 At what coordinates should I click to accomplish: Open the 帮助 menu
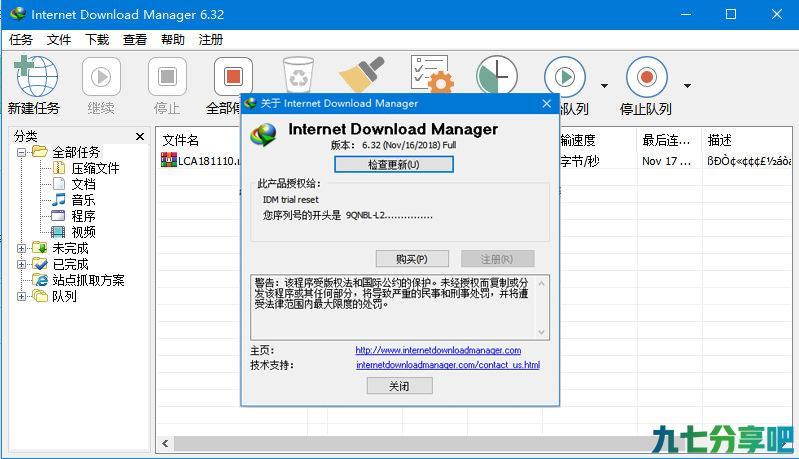pyautogui.click(x=173, y=40)
